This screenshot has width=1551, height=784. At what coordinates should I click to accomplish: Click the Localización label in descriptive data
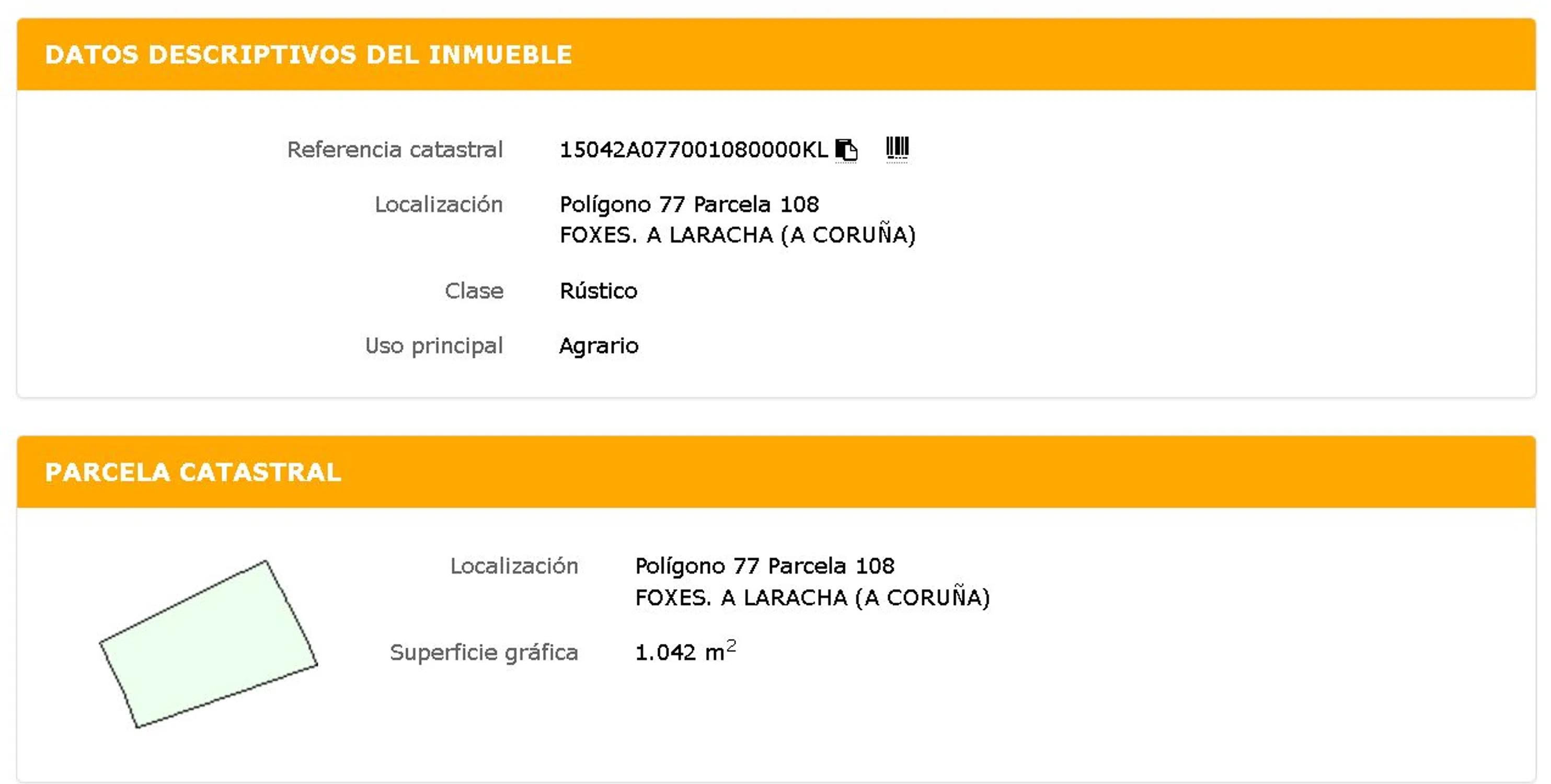438,204
